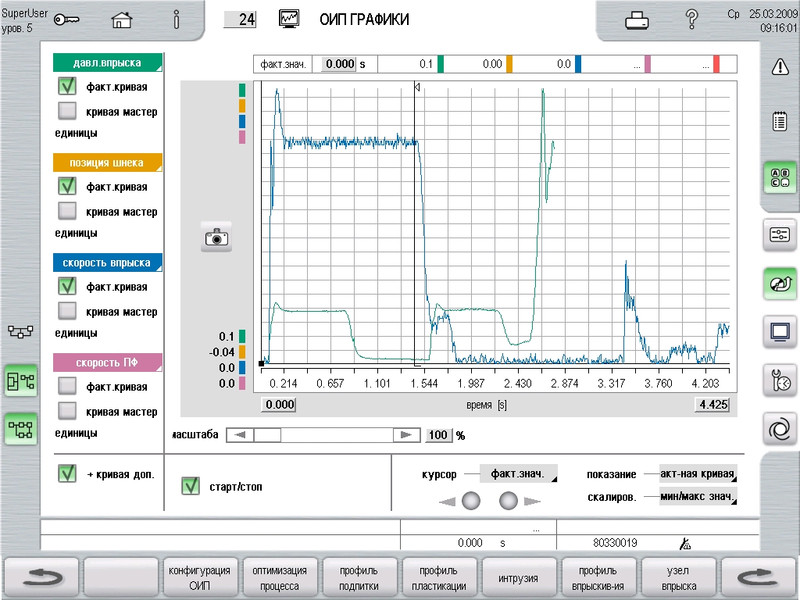Open help question mark icon
The height and width of the screenshot is (600, 800).
point(692,19)
